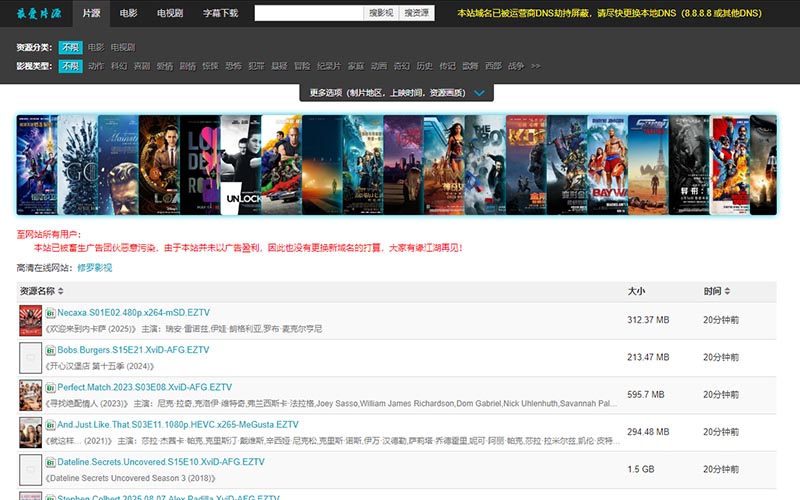Image resolution: width=800 pixels, height=500 pixels.
Task: Filter genre by 科幻
Action: click(x=119, y=66)
